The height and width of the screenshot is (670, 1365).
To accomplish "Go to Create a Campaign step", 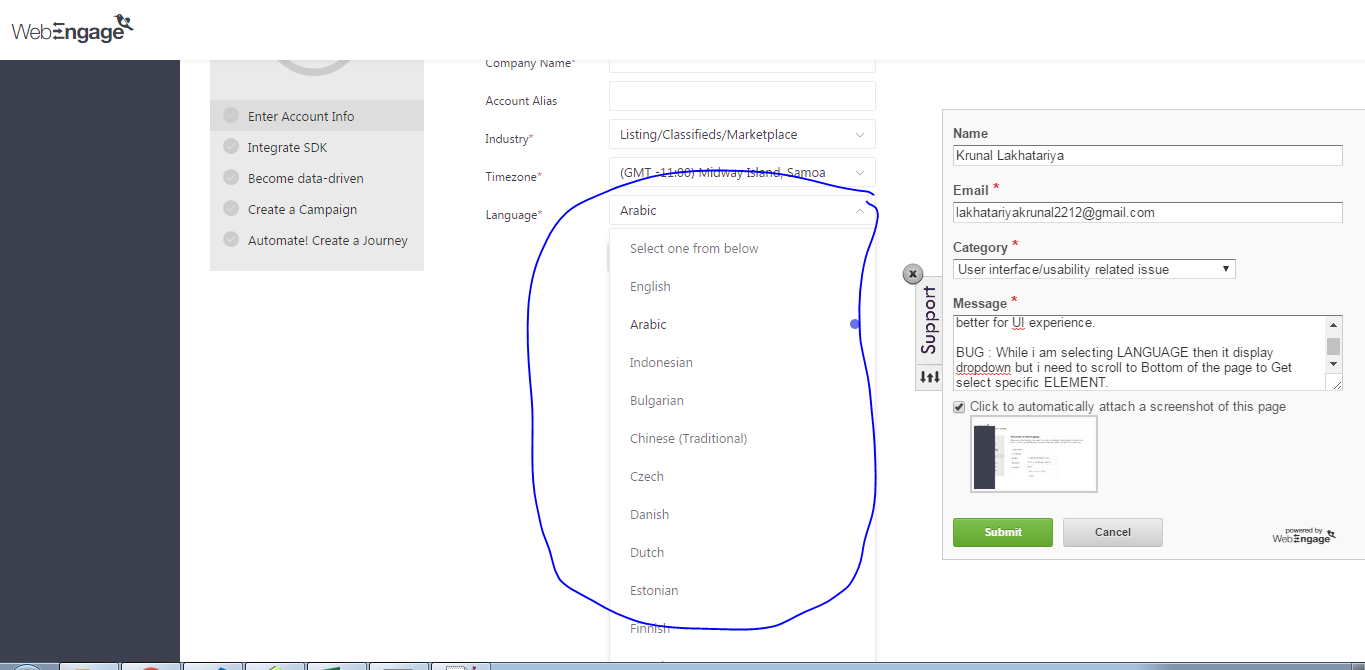I will (x=317, y=209).
